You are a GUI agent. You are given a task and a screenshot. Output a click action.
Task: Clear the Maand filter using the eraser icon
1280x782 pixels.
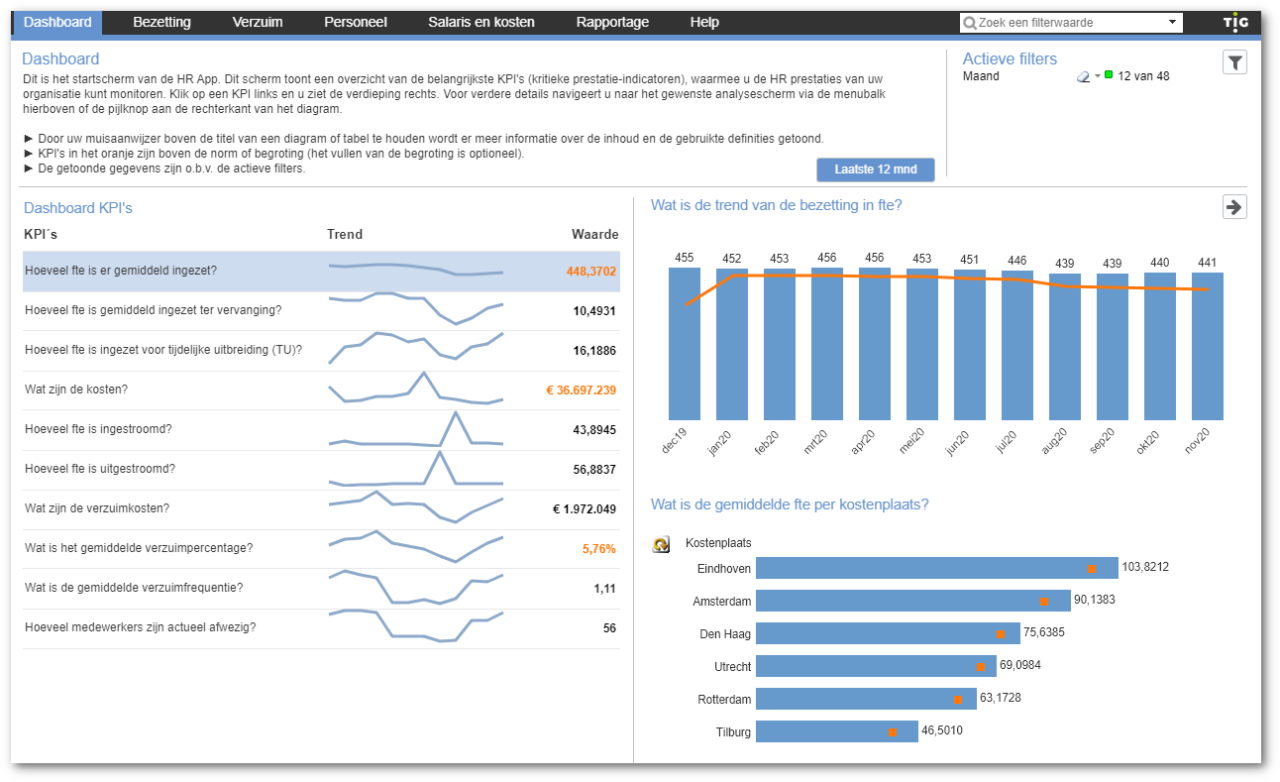click(1083, 76)
